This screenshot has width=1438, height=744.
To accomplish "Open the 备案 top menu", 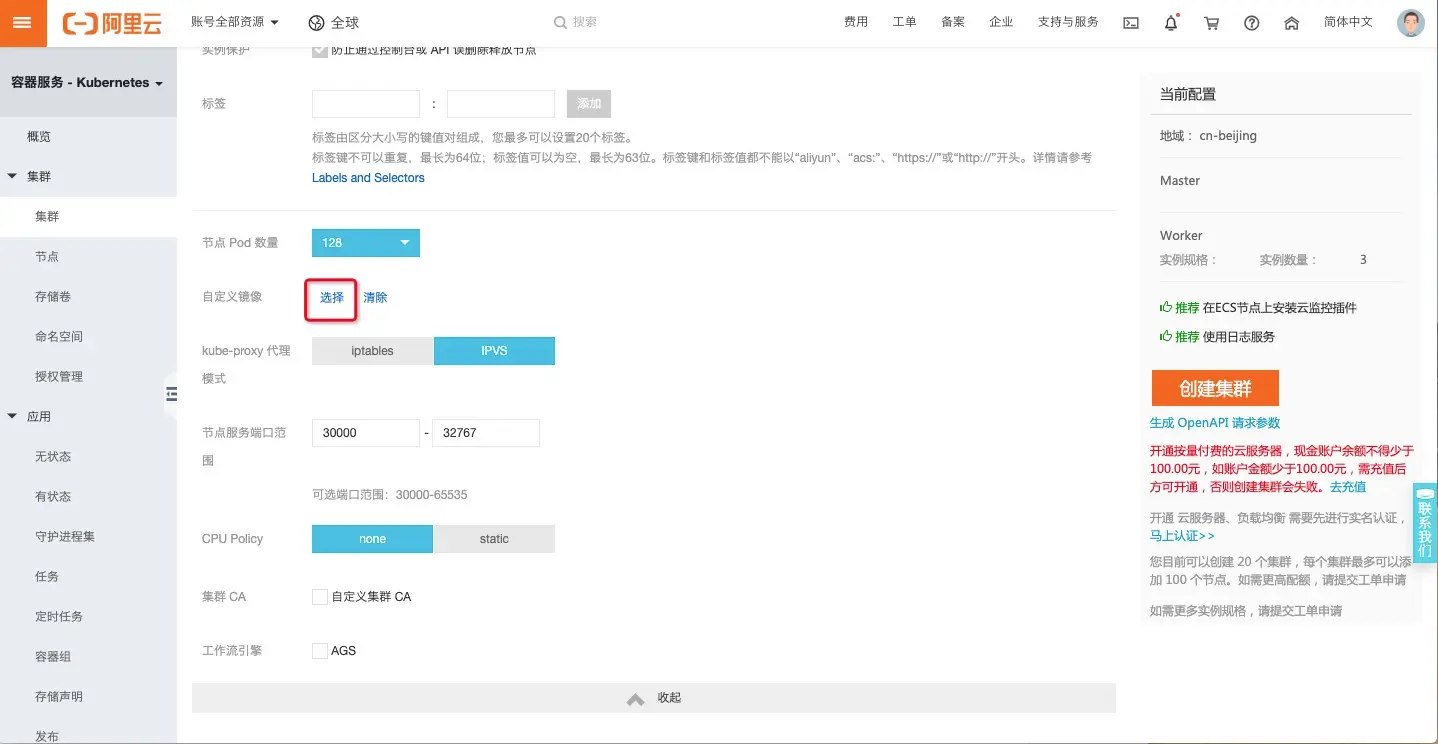I will (953, 22).
